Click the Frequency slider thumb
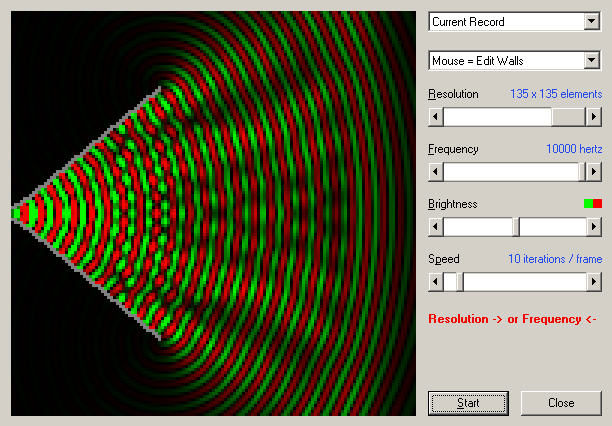612x426 pixels. click(582, 171)
